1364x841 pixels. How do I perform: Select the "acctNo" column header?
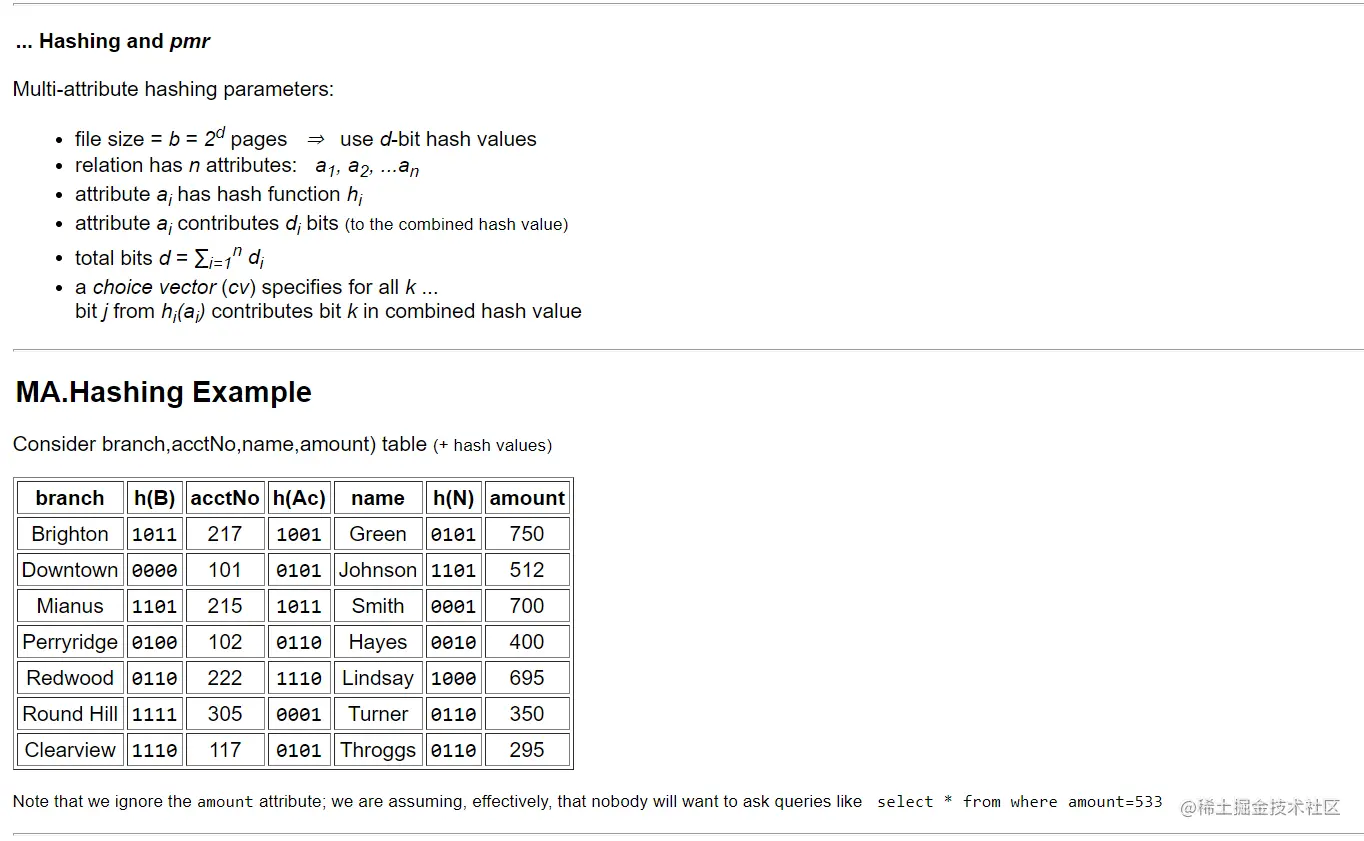pyautogui.click(x=225, y=498)
